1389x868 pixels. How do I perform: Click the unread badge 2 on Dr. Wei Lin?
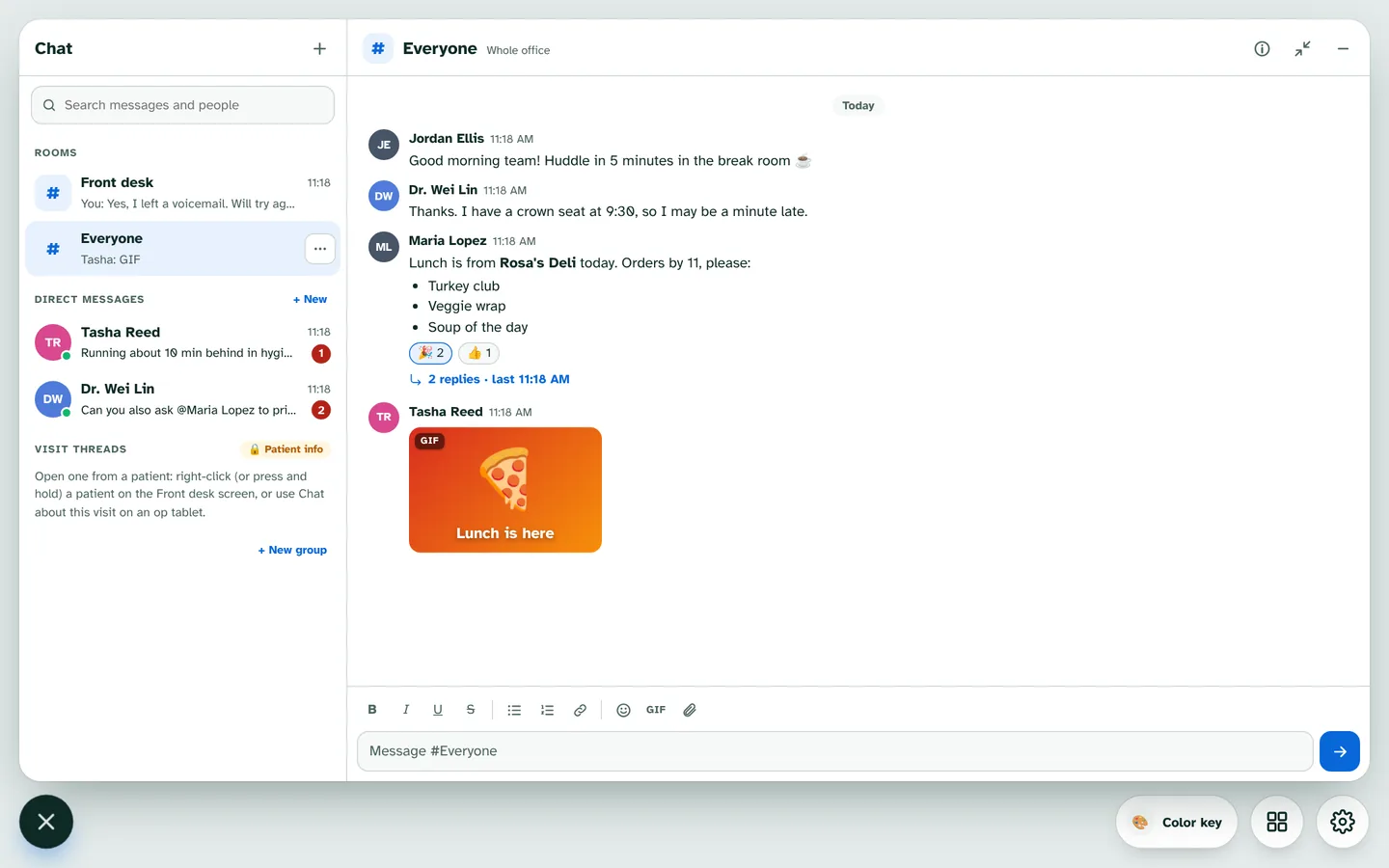[321, 410]
